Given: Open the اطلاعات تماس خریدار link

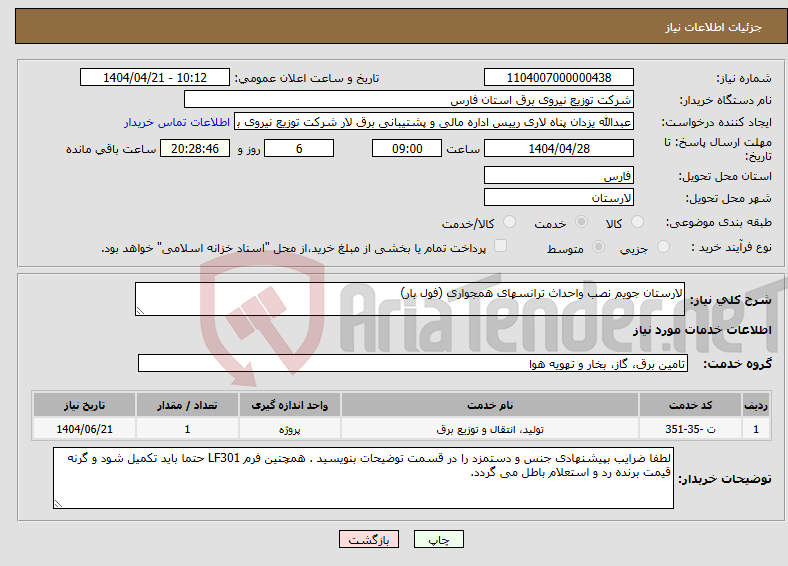Looking at the screenshot, I should click(177, 122).
